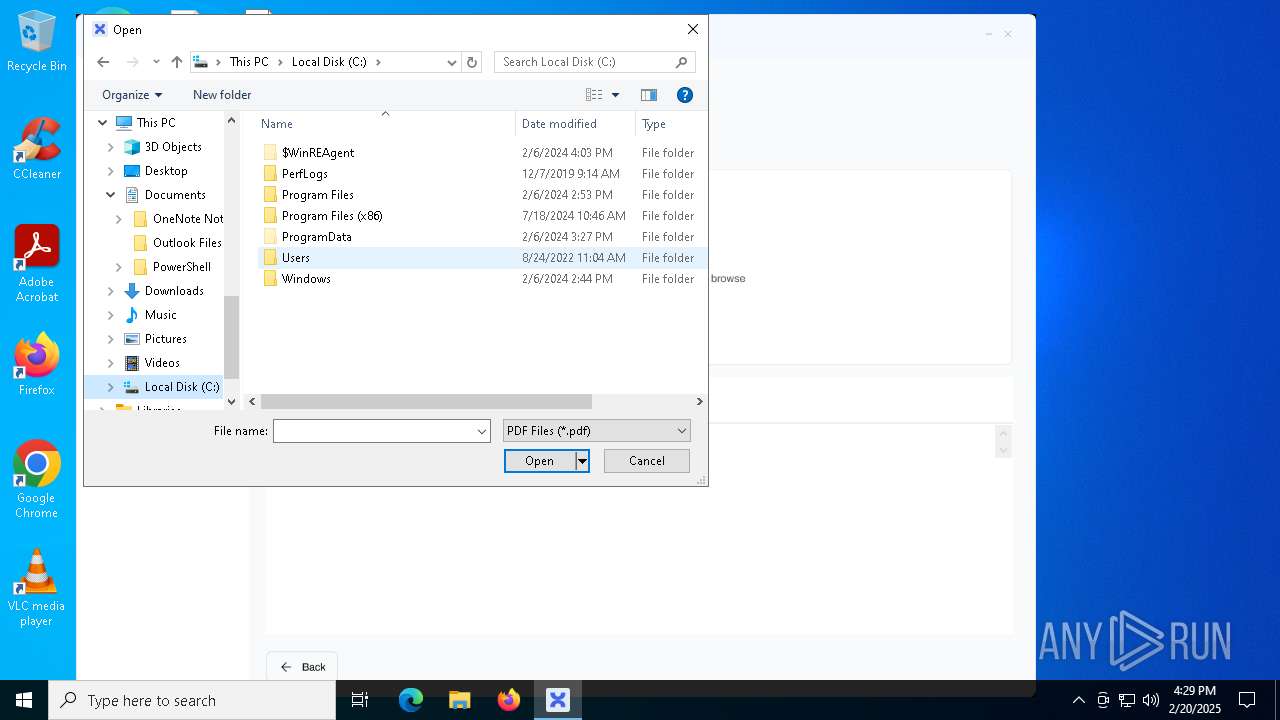1280x720 pixels.
Task: Click This PC in the address breadcrumb
Action: click(249, 62)
